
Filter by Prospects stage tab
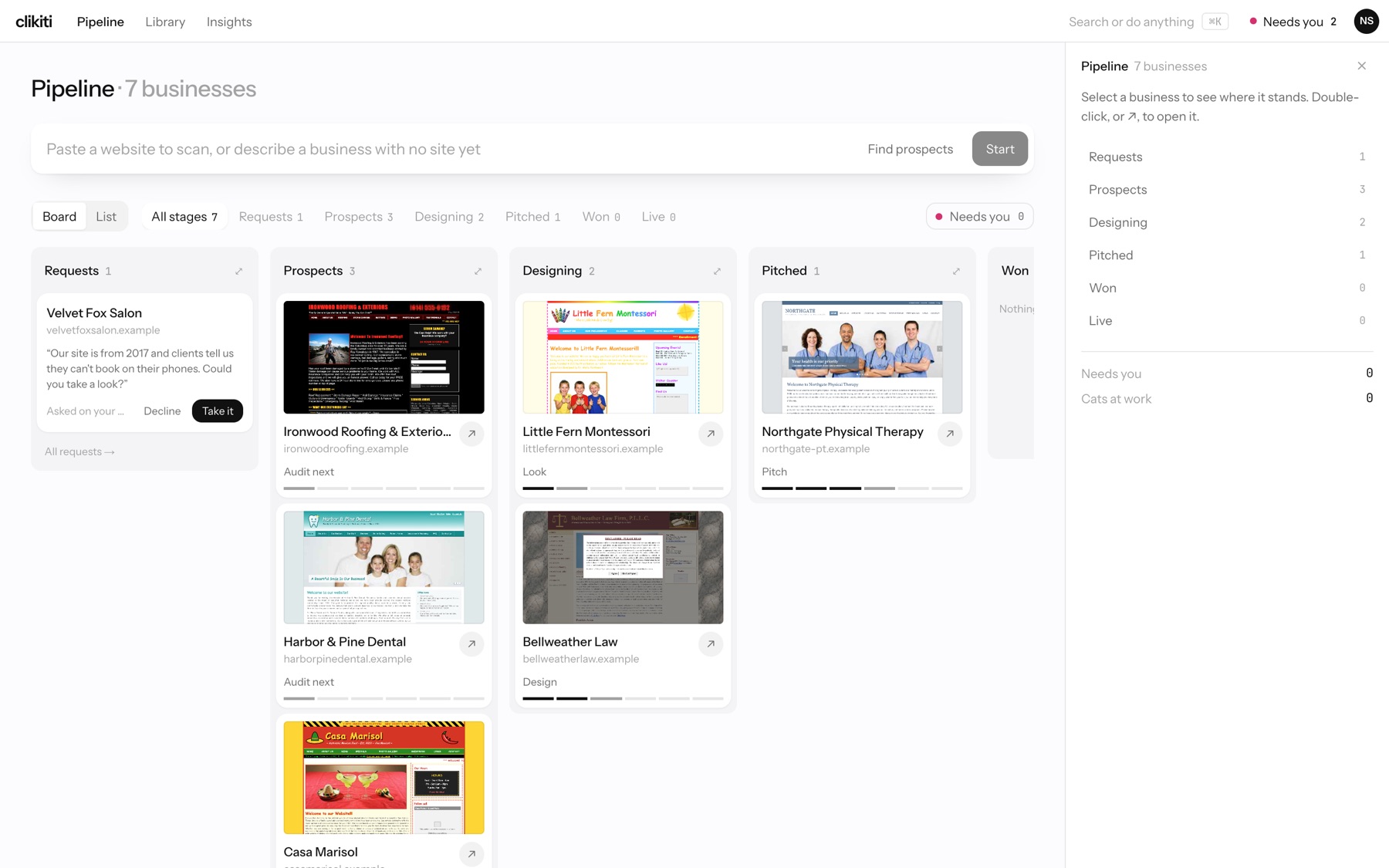point(359,217)
